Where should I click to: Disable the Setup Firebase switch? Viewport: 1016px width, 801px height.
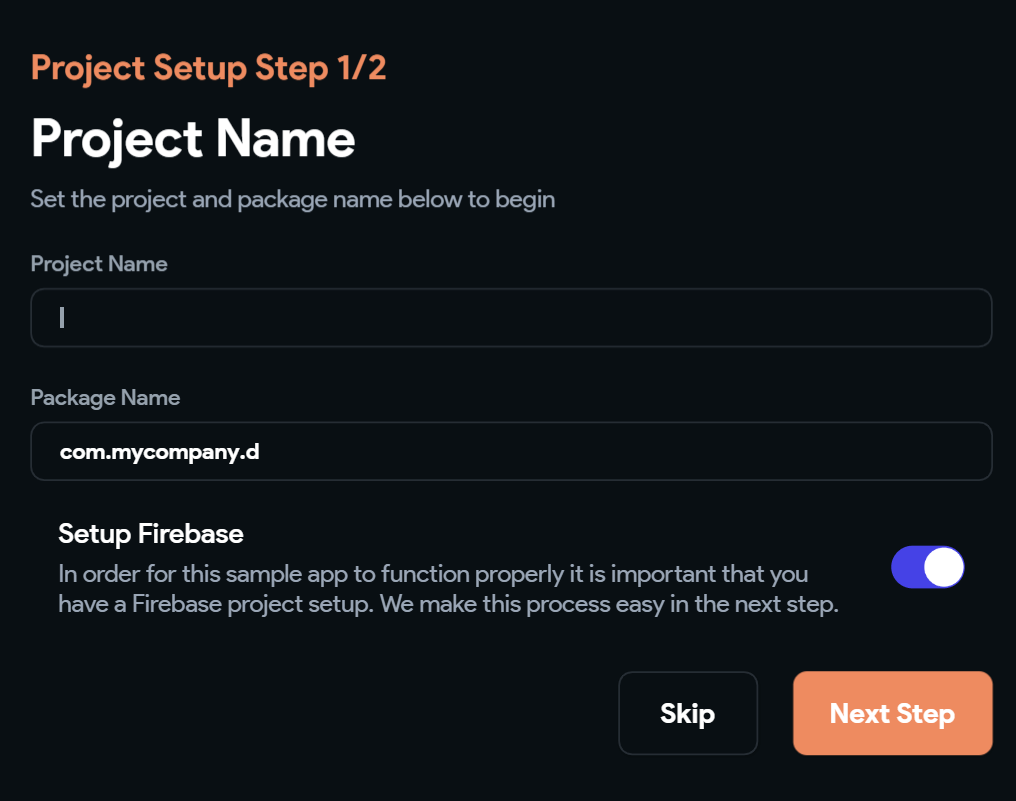pos(927,567)
